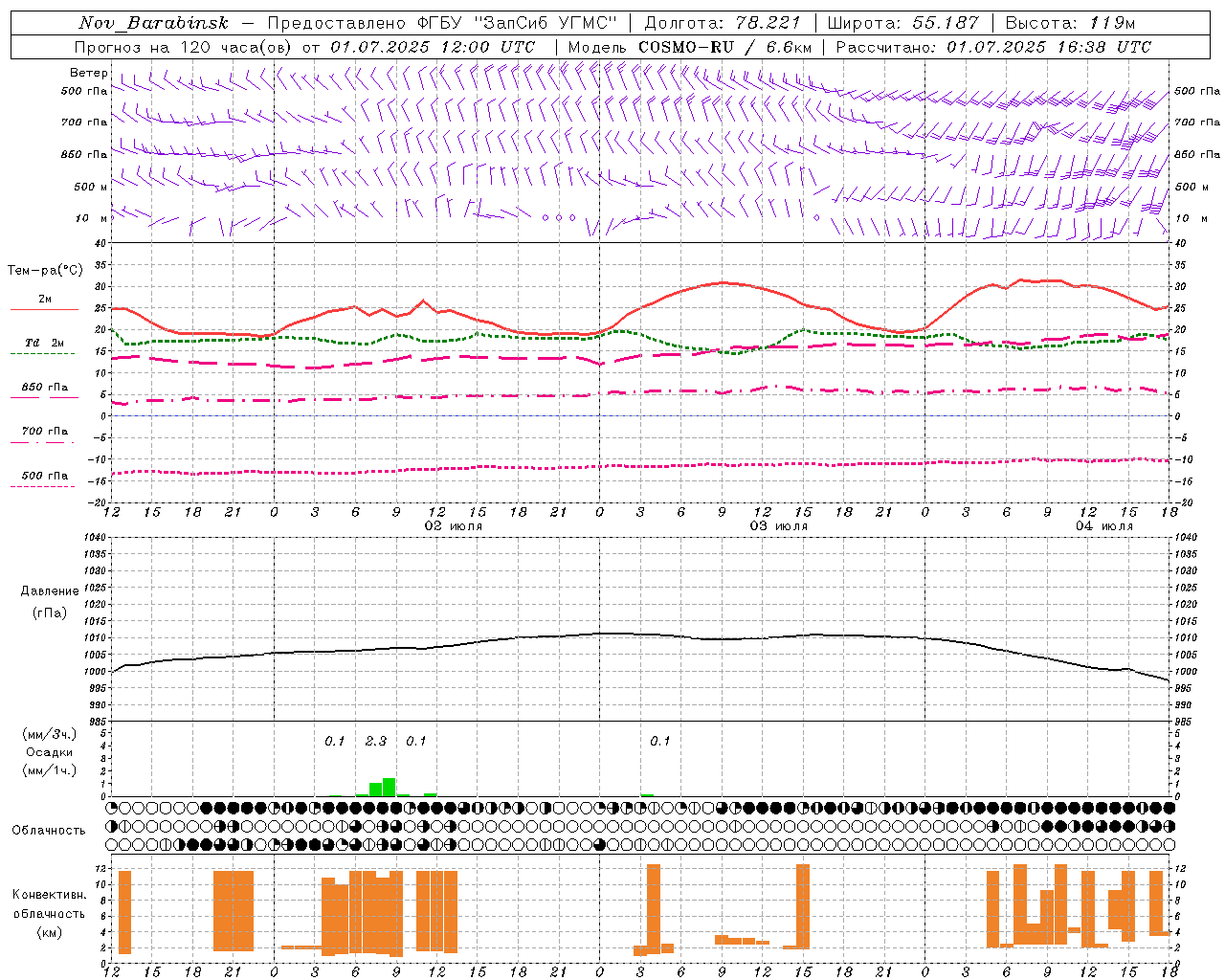
Task: Click the Конвективн. convective cloud label
Action: click(49, 895)
